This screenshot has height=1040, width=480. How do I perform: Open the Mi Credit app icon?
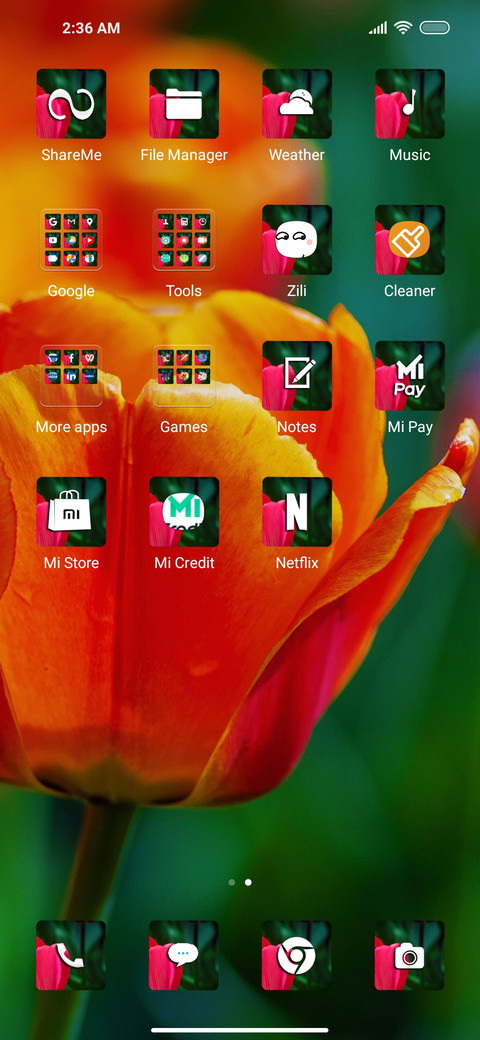point(184,512)
